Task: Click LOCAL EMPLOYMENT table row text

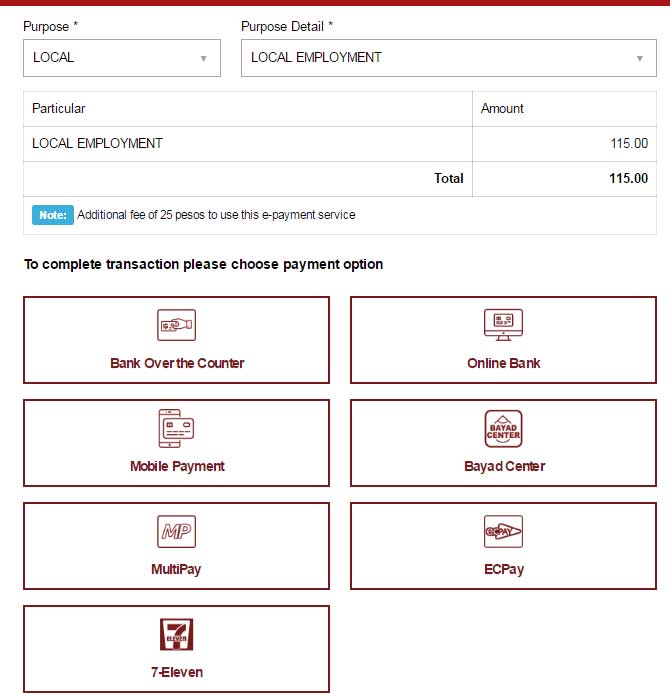Action: tap(97, 143)
